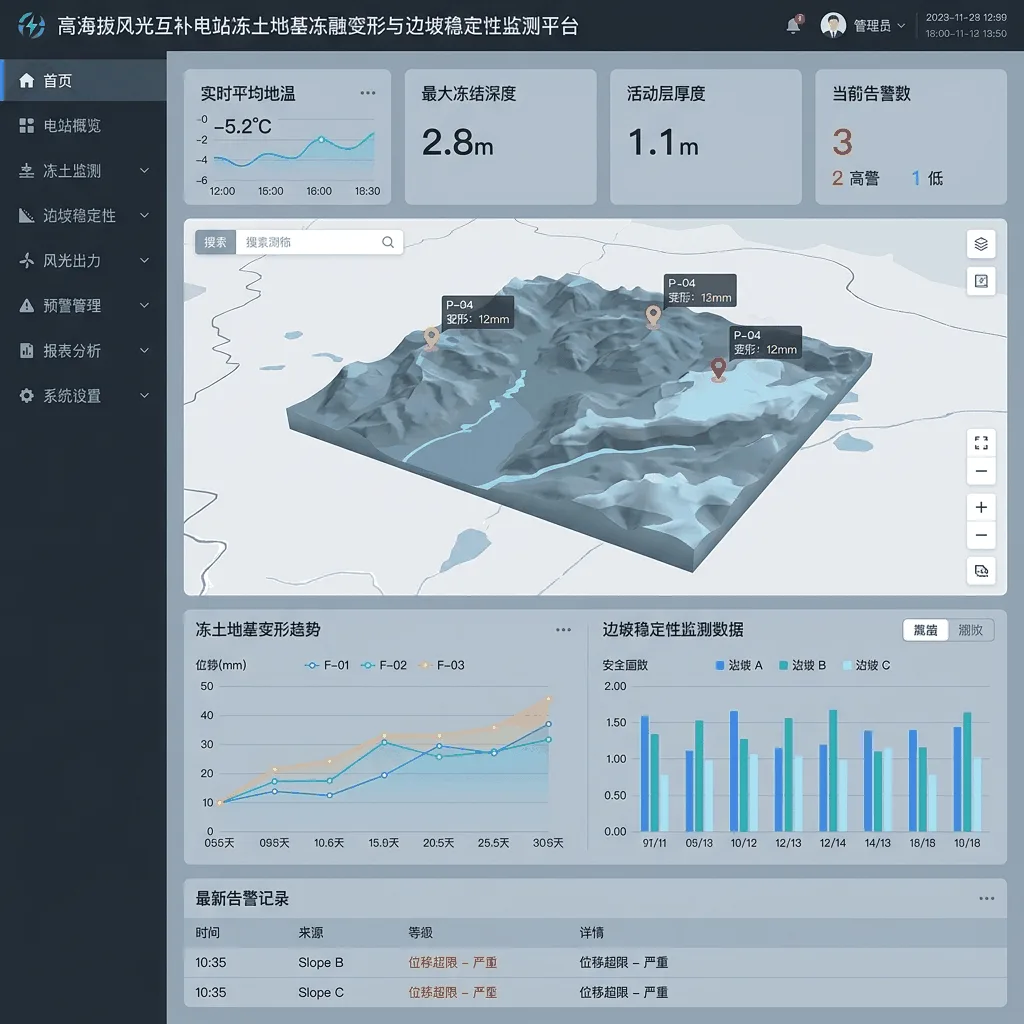Expand the 系统设置 chevron
This screenshot has width=1024, height=1024.
[144, 395]
